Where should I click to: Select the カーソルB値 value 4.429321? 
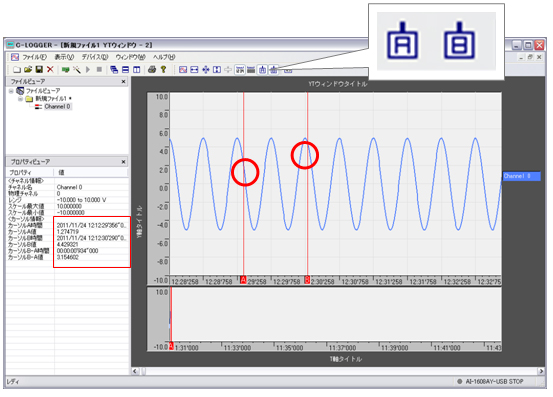67,244
